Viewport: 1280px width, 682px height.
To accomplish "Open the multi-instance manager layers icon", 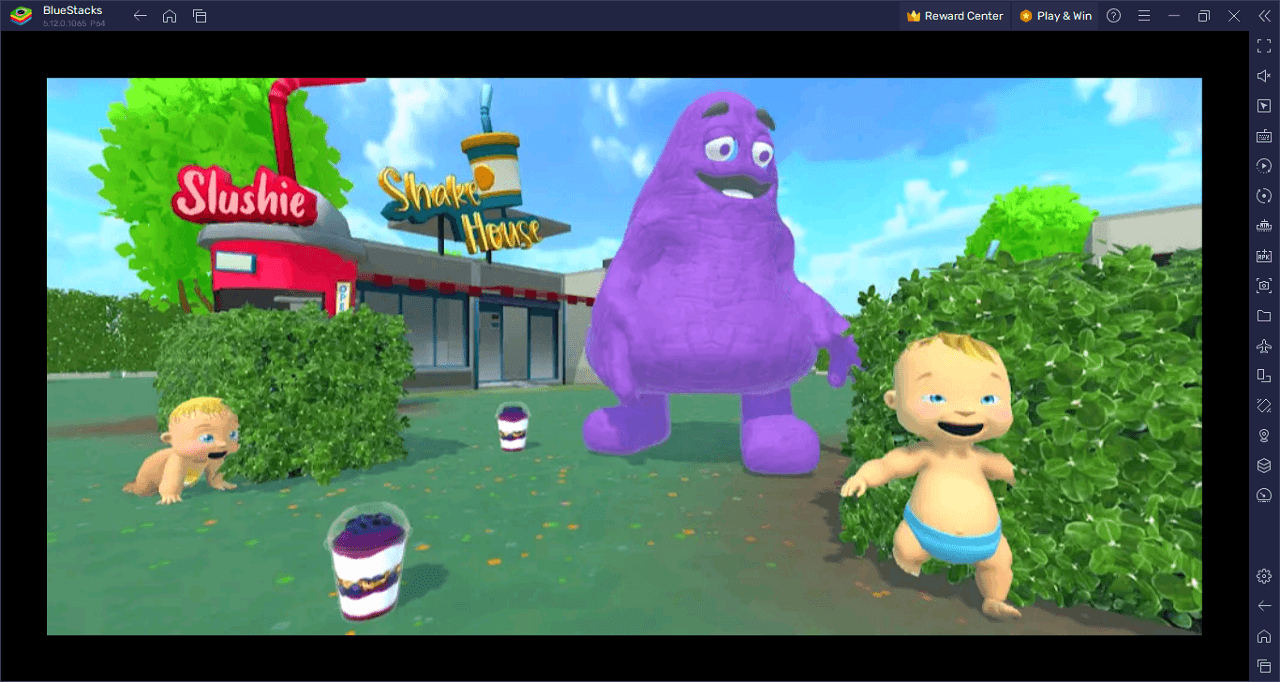I will pyautogui.click(x=1264, y=466).
